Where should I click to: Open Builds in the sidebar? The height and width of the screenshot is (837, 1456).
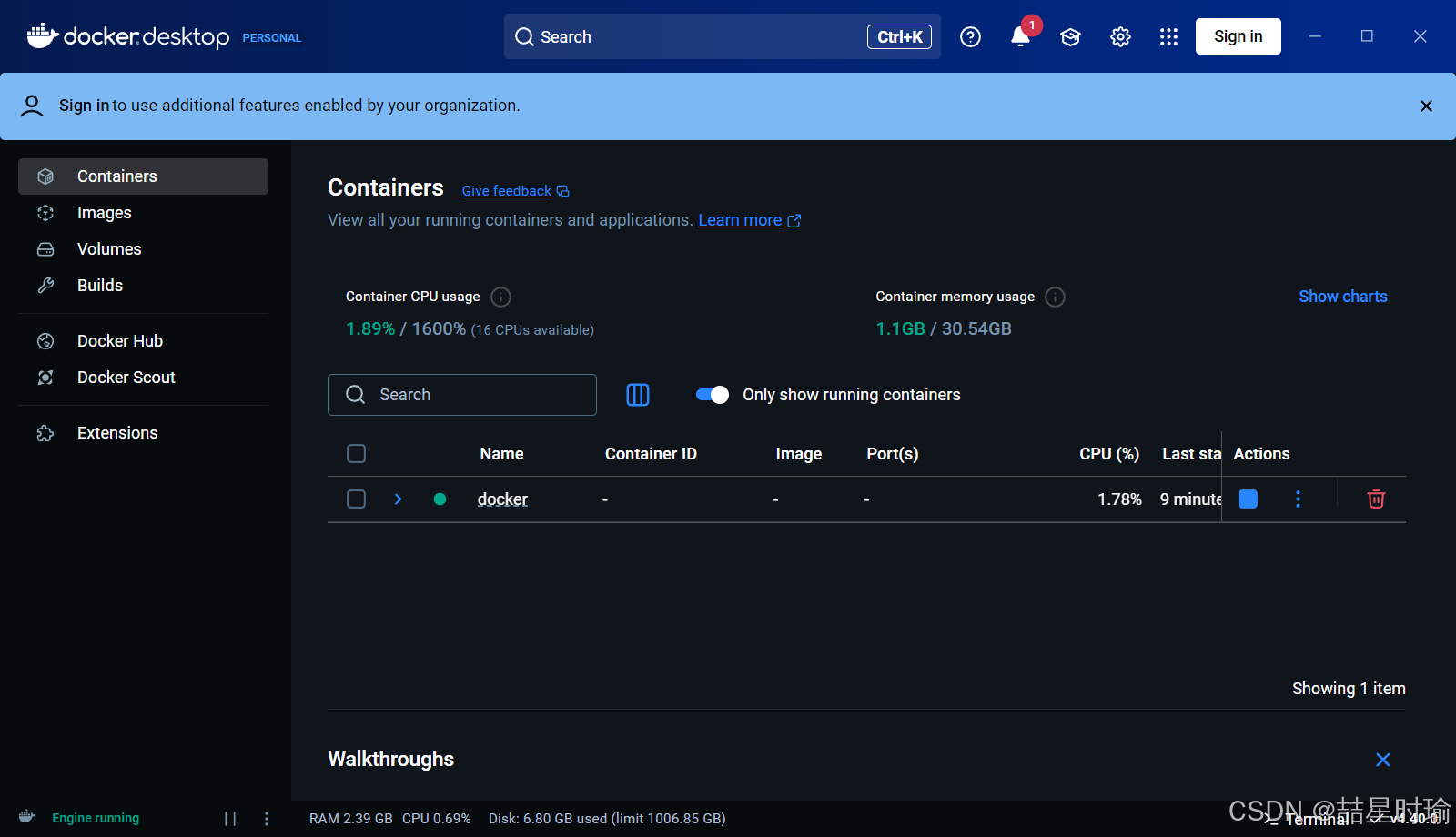143,286
